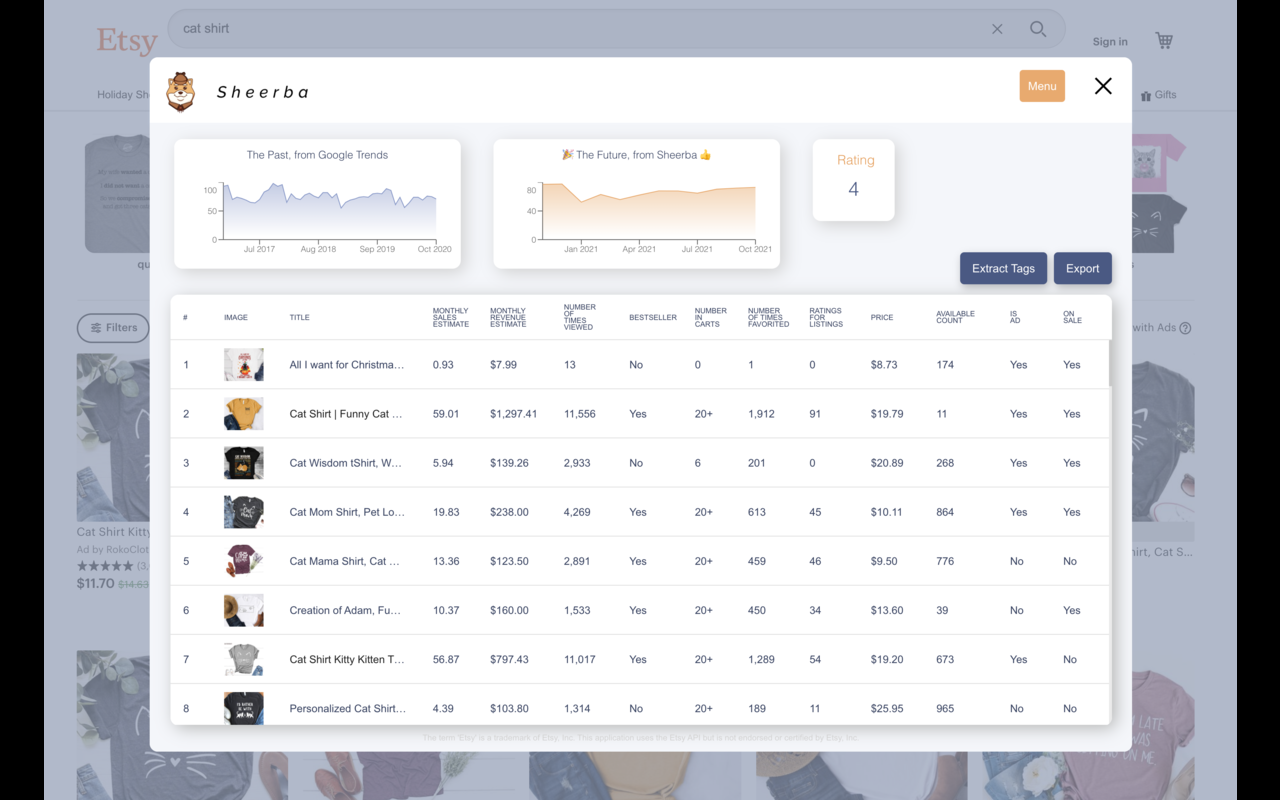
Task: Click the 59.01 monthly sales cell
Action: [x=446, y=414]
